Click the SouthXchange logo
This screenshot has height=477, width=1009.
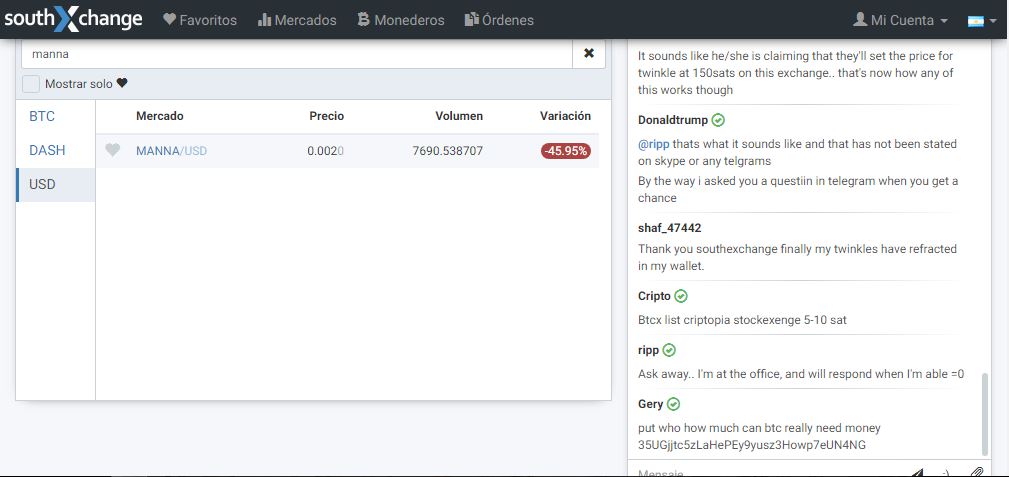[73, 19]
